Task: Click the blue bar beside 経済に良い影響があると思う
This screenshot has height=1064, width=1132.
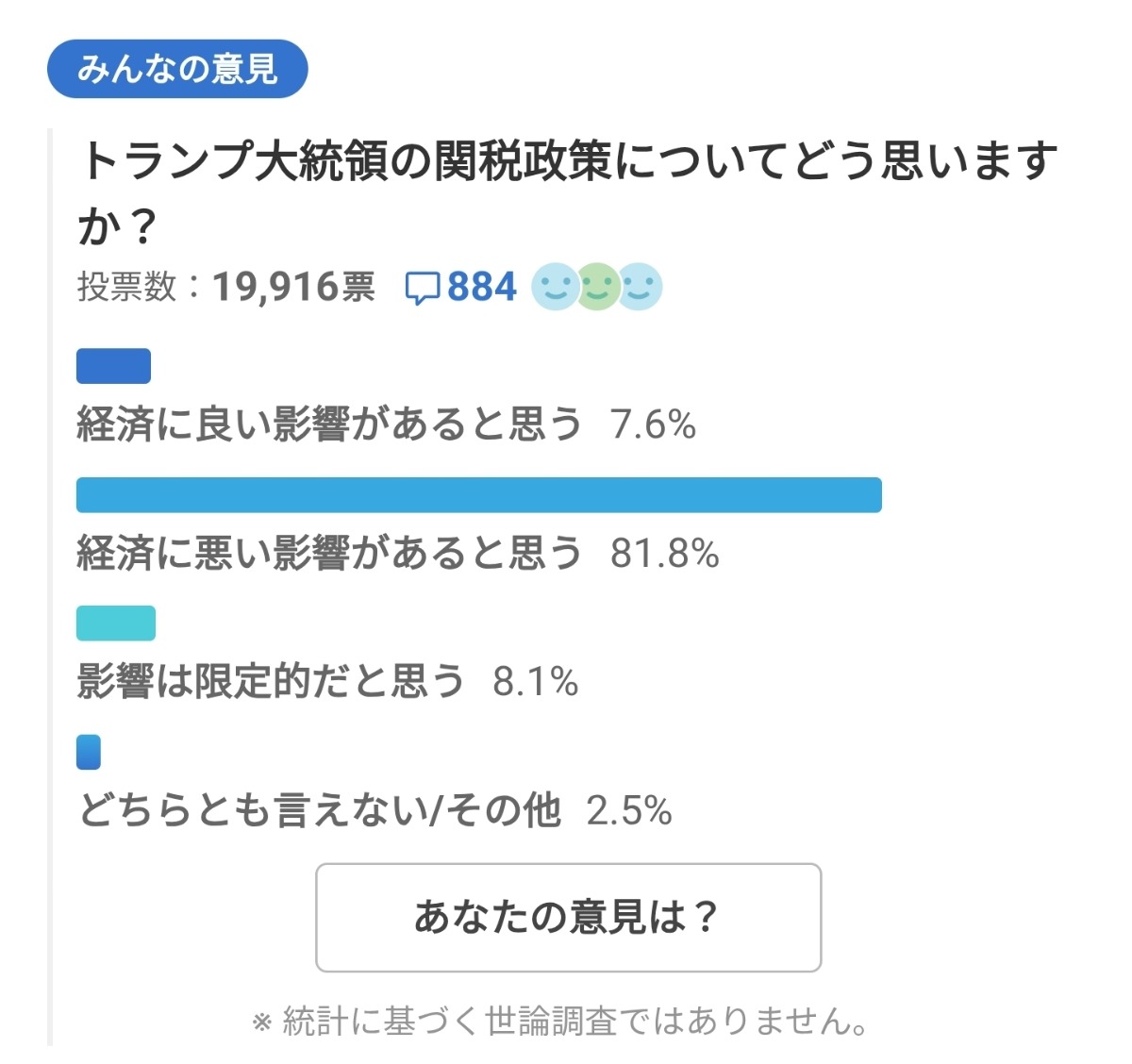Action: (x=113, y=367)
